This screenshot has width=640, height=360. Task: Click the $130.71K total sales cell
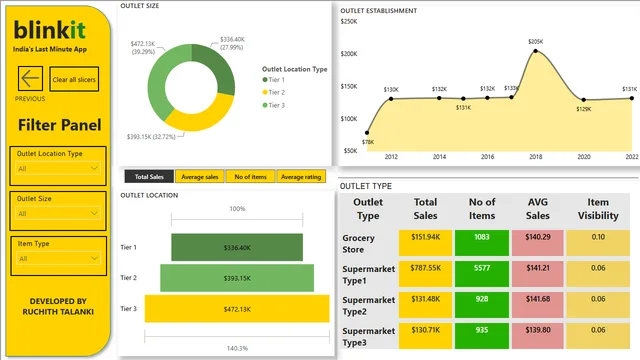click(x=425, y=336)
